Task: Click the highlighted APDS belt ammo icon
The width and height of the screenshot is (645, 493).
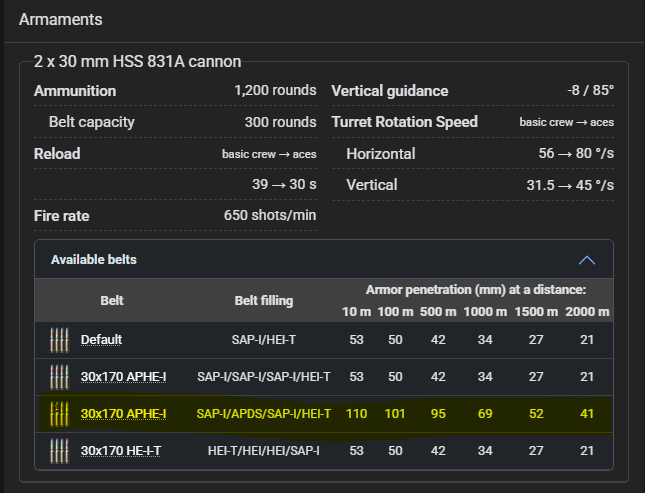Action: [x=59, y=414]
